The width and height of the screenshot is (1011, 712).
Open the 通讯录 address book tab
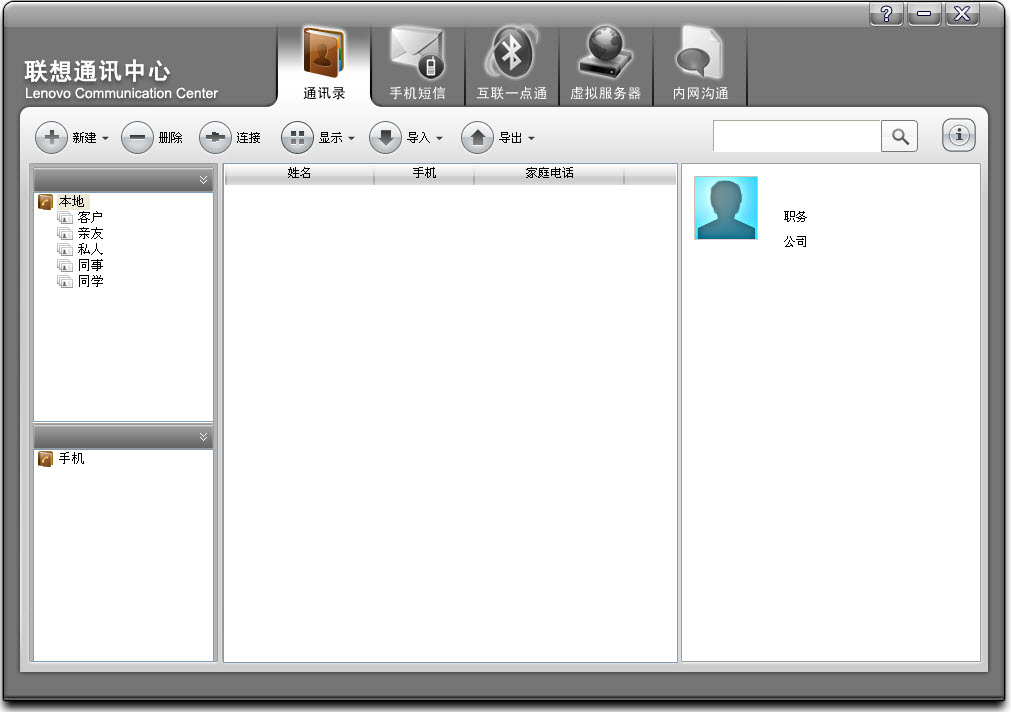coord(324,64)
